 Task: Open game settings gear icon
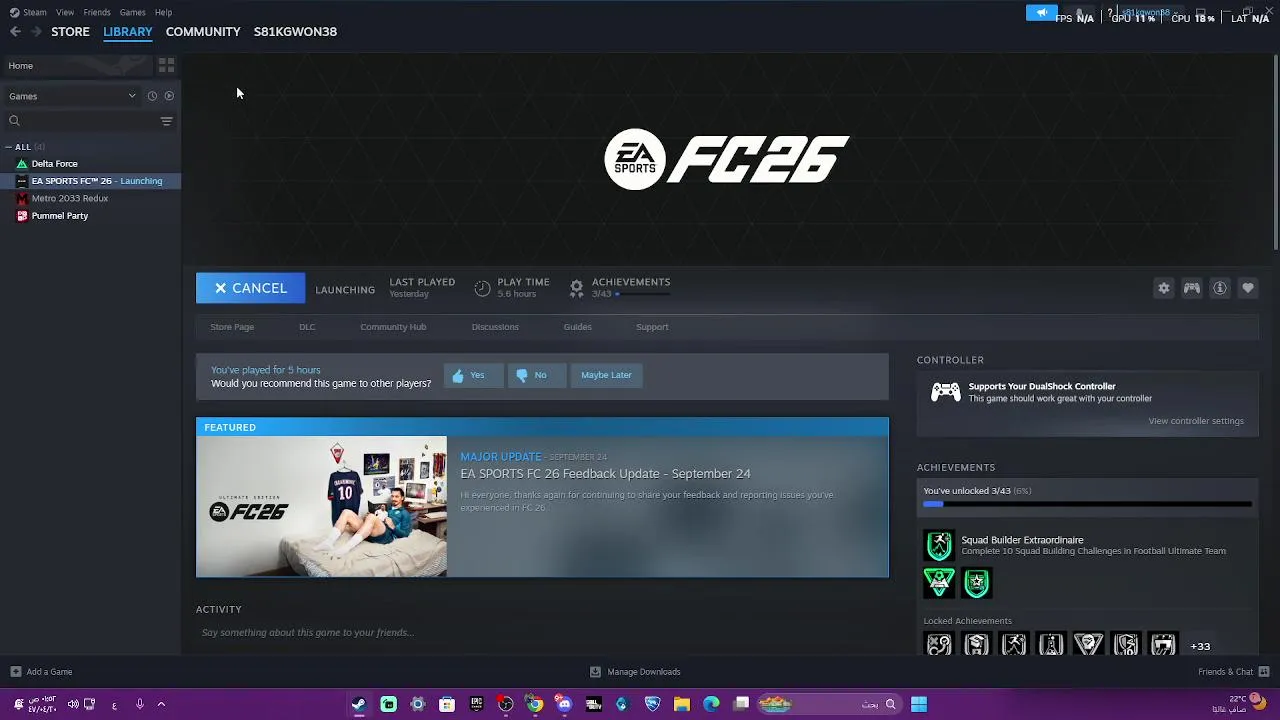1164,288
